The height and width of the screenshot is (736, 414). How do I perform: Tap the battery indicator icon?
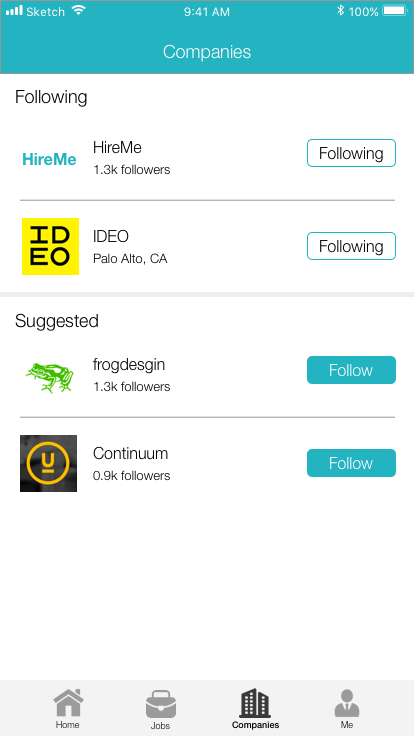click(395, 11)
